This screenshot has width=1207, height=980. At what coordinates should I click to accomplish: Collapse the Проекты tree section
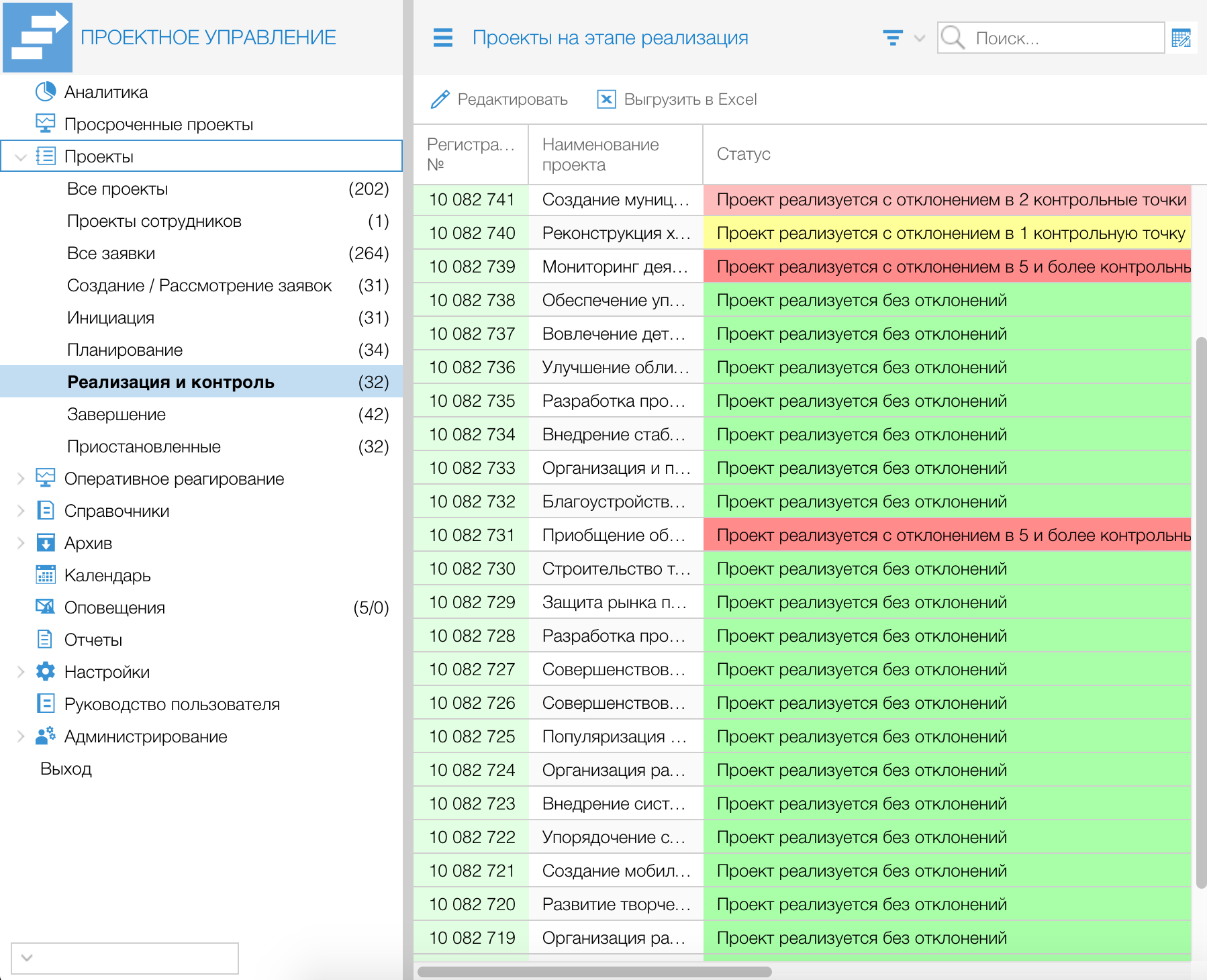click(21, 157)
